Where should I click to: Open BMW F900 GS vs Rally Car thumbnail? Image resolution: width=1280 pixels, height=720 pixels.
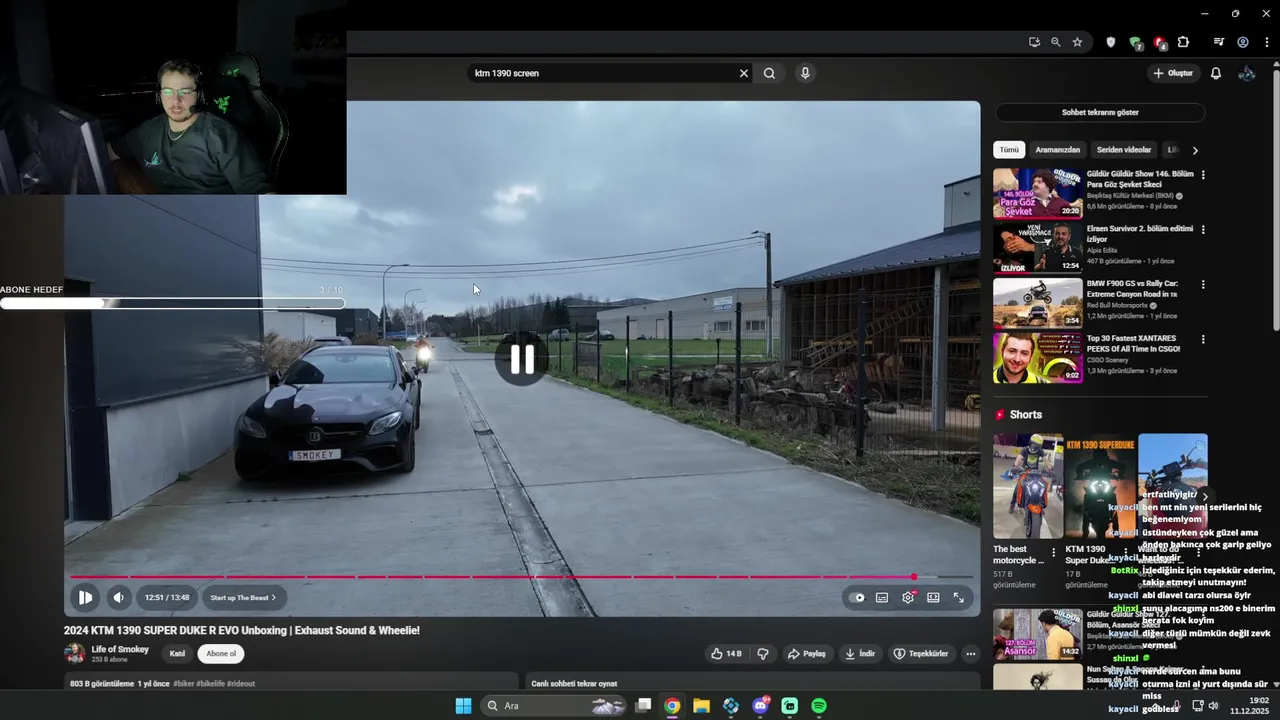1038,303
